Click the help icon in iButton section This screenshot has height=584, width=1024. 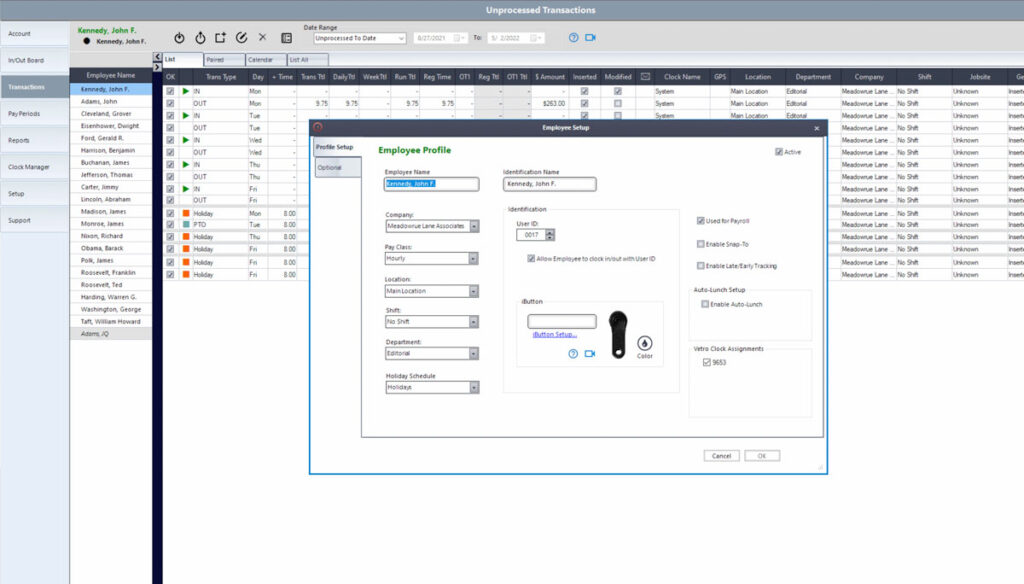[x=573, y=353]
